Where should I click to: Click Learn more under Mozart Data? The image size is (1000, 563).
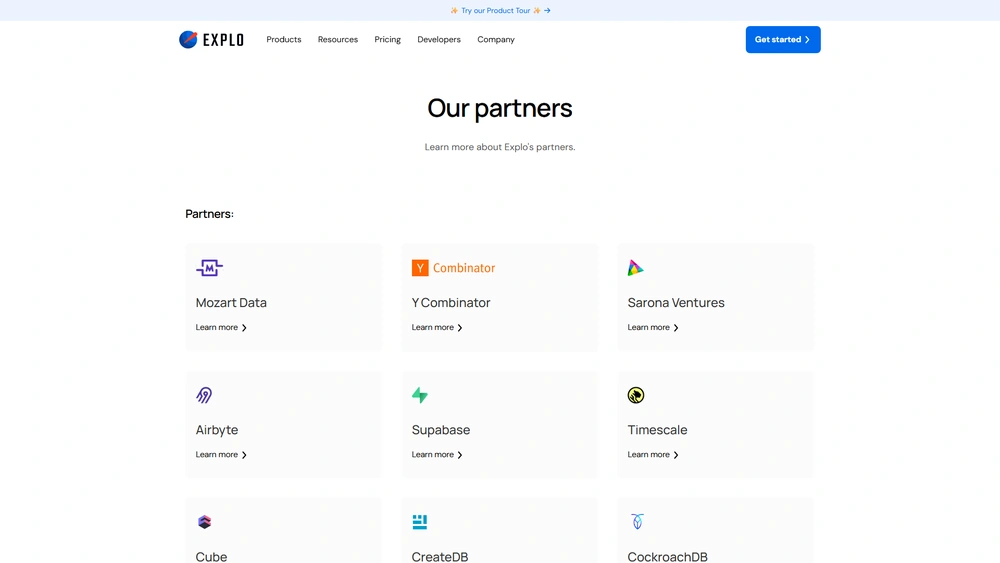221,328
